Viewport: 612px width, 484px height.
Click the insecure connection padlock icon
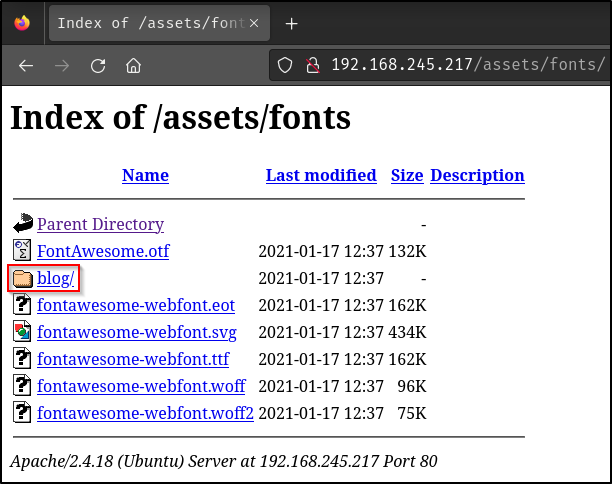pyautogui.click(x=312, y=66)
